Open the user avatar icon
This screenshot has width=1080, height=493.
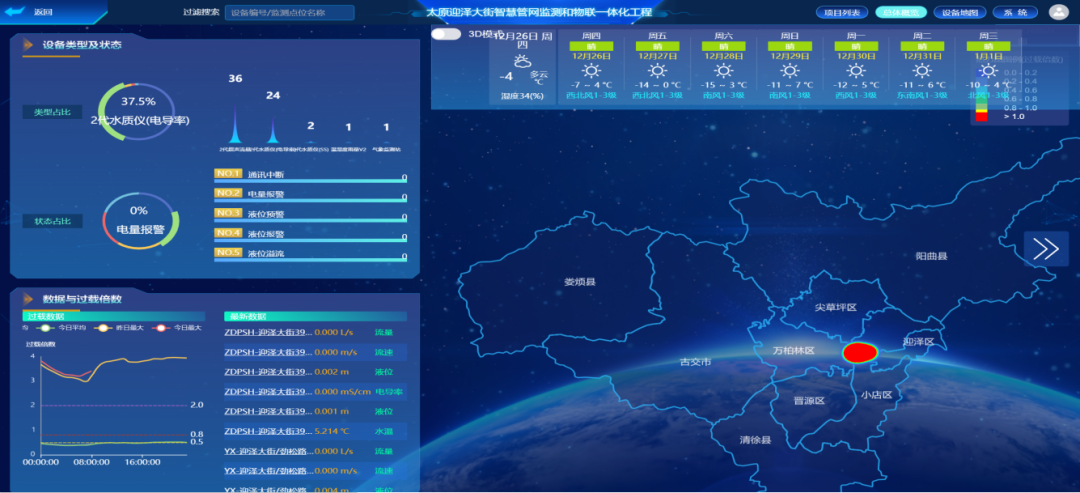click(x=1057, y=12)
